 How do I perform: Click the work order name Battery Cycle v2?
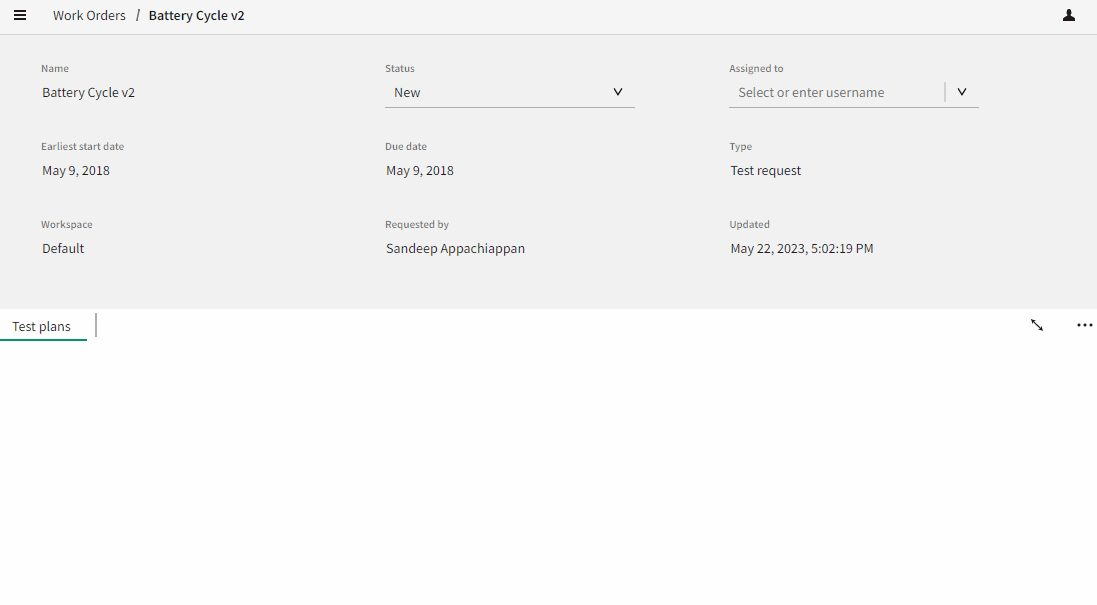tap(88, 92)
